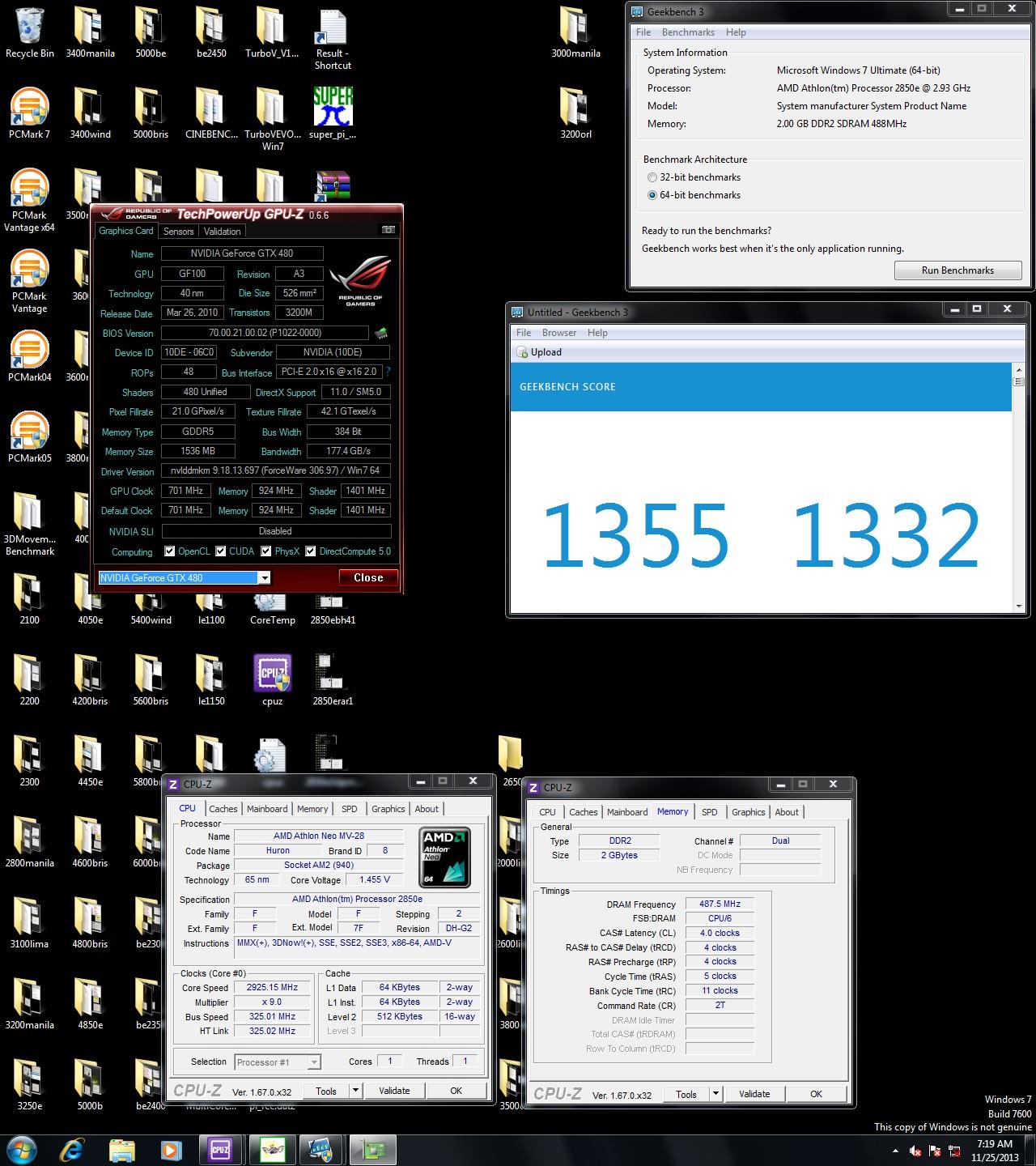The height and width of the screenshot is (1166, 1036).
Task: Open Caches tab in CPU-Z CPU-tab window
Action: [x=223, y=809]
